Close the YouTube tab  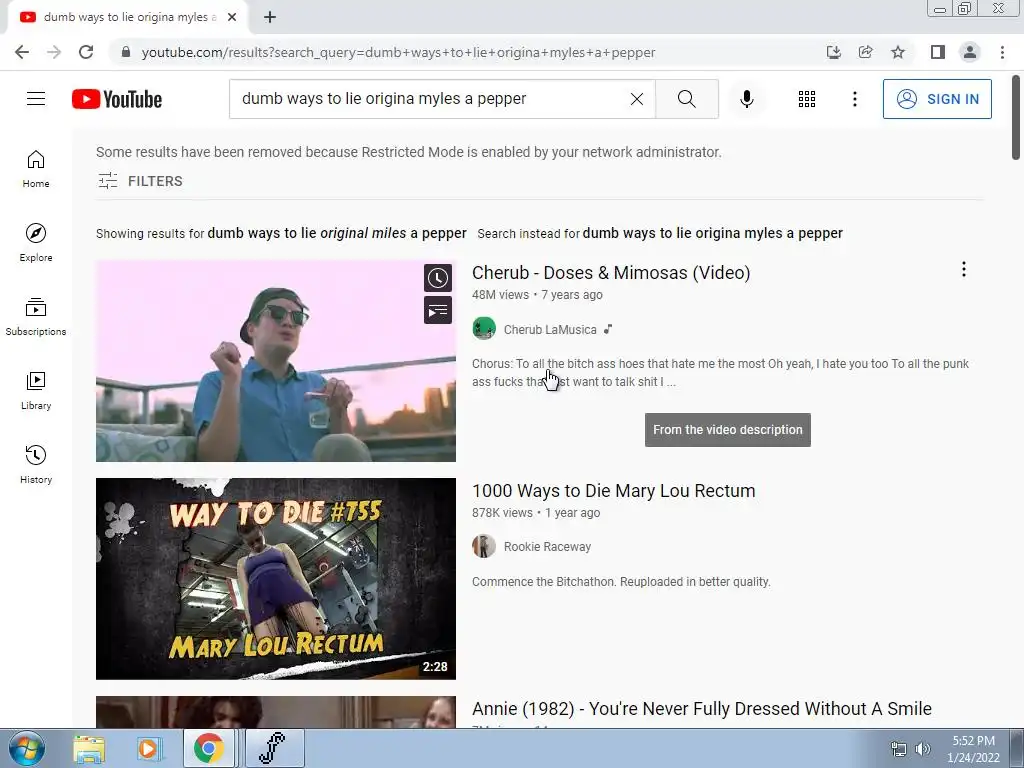click(232, 17)
